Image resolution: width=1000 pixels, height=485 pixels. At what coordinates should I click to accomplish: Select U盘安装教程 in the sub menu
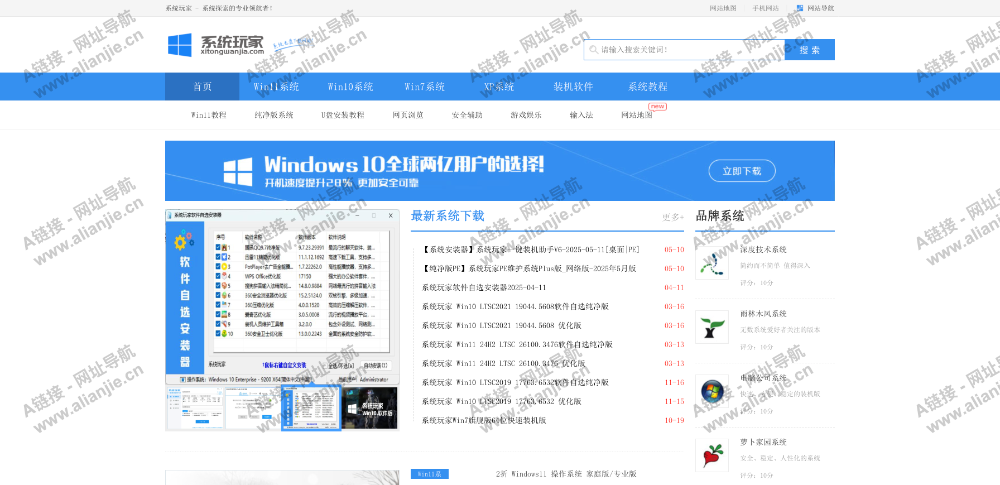[342, 116]
